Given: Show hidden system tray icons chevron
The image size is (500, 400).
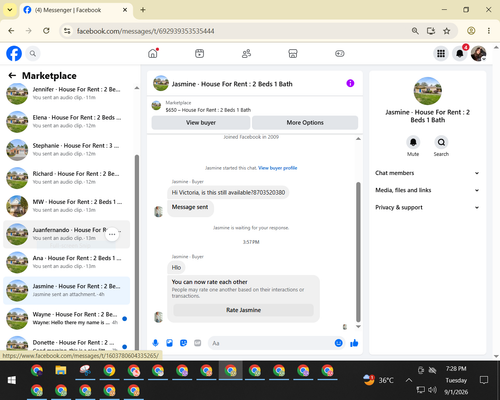Looking at the screenshot, I should click(409, 380).
